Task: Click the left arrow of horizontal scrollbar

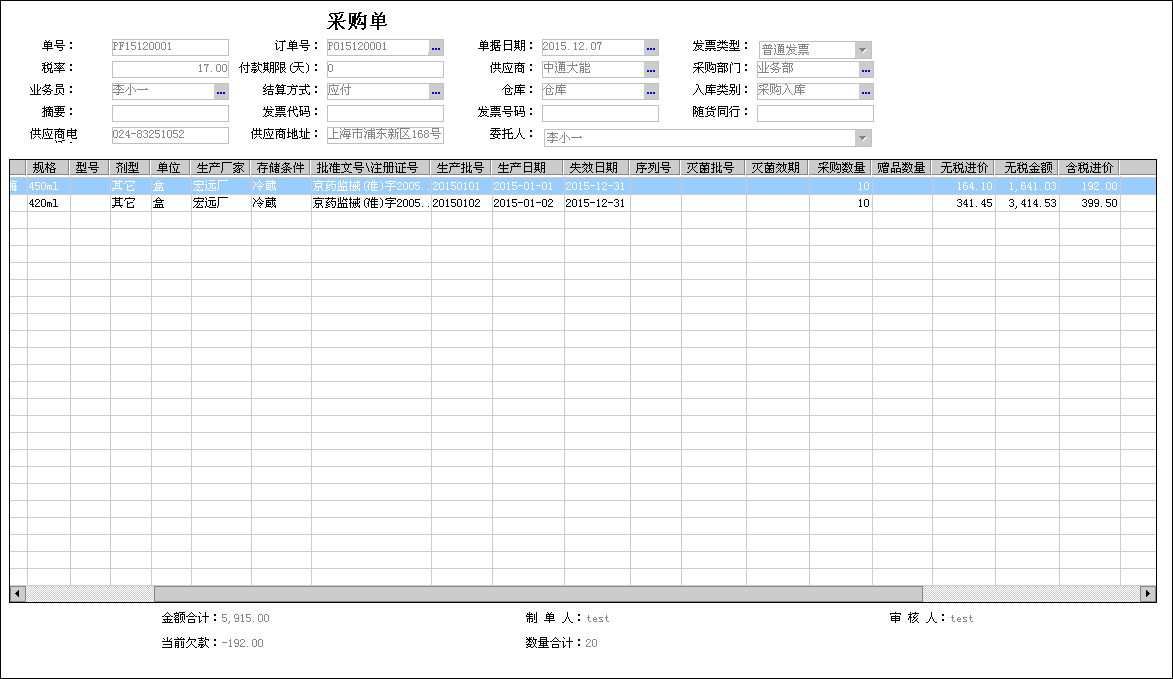Action: point(17,594)
